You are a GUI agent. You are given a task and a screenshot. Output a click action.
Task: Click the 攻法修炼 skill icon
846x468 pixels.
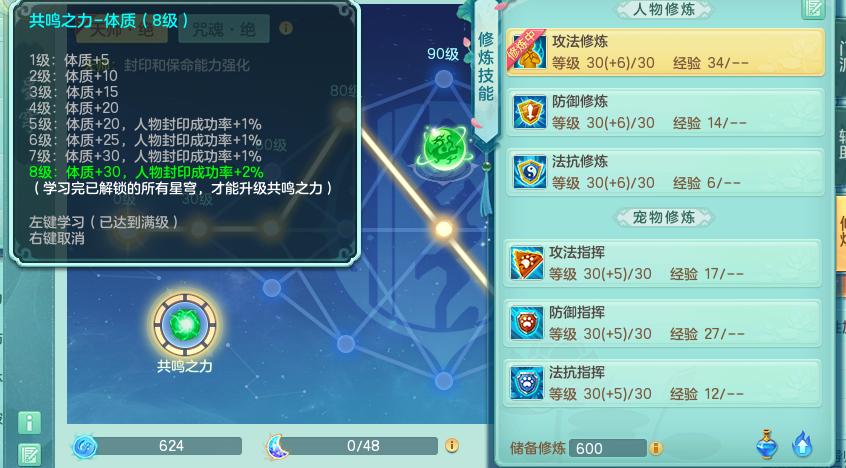[529, 52]
